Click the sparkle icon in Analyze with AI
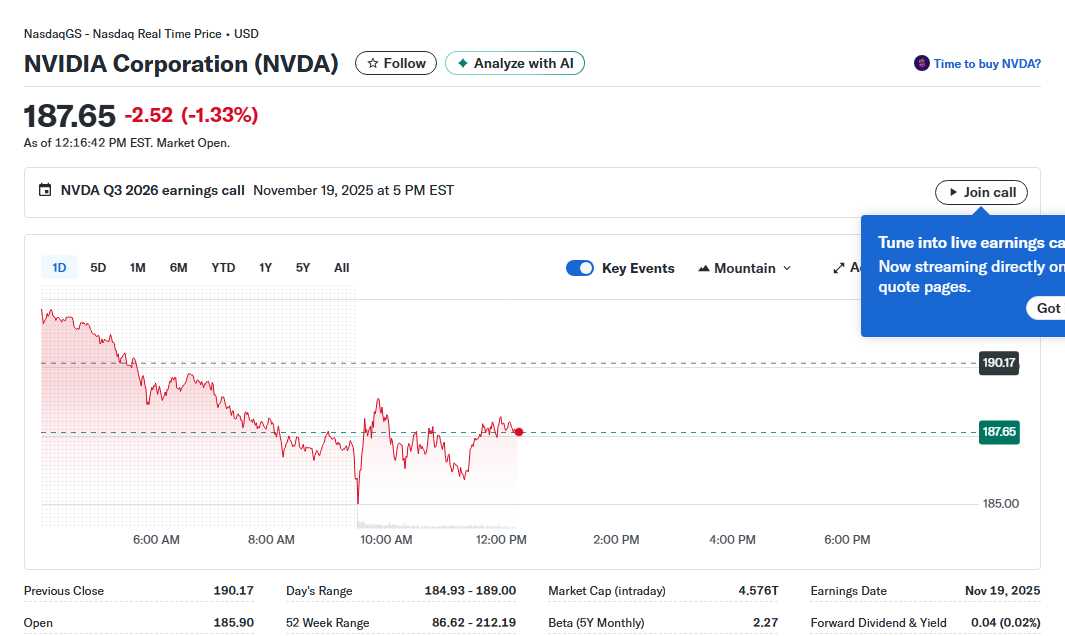The image size is (1065, 636). [x=463, y=62]
